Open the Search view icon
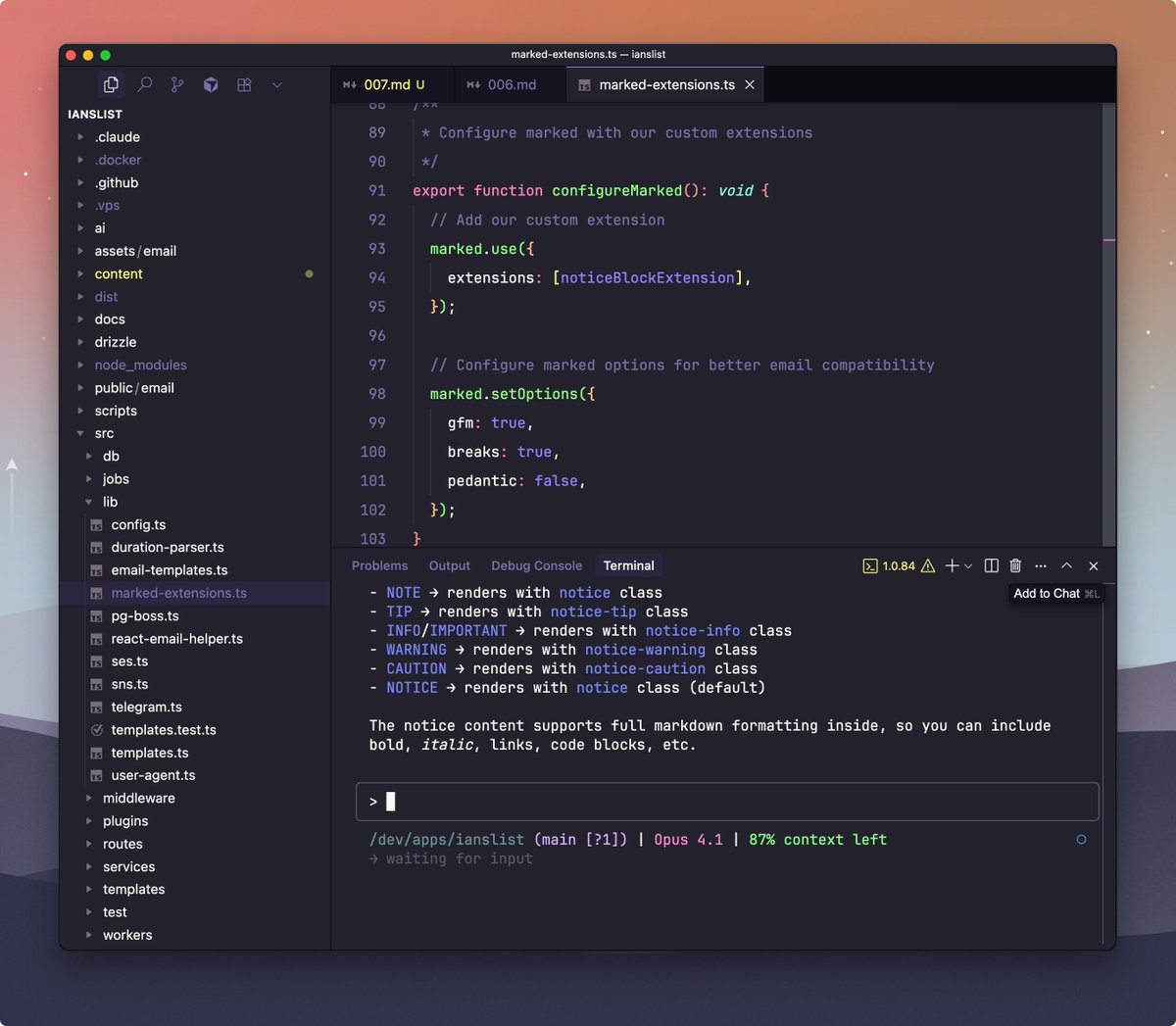 pyautogui.click(x=145, y=85)
